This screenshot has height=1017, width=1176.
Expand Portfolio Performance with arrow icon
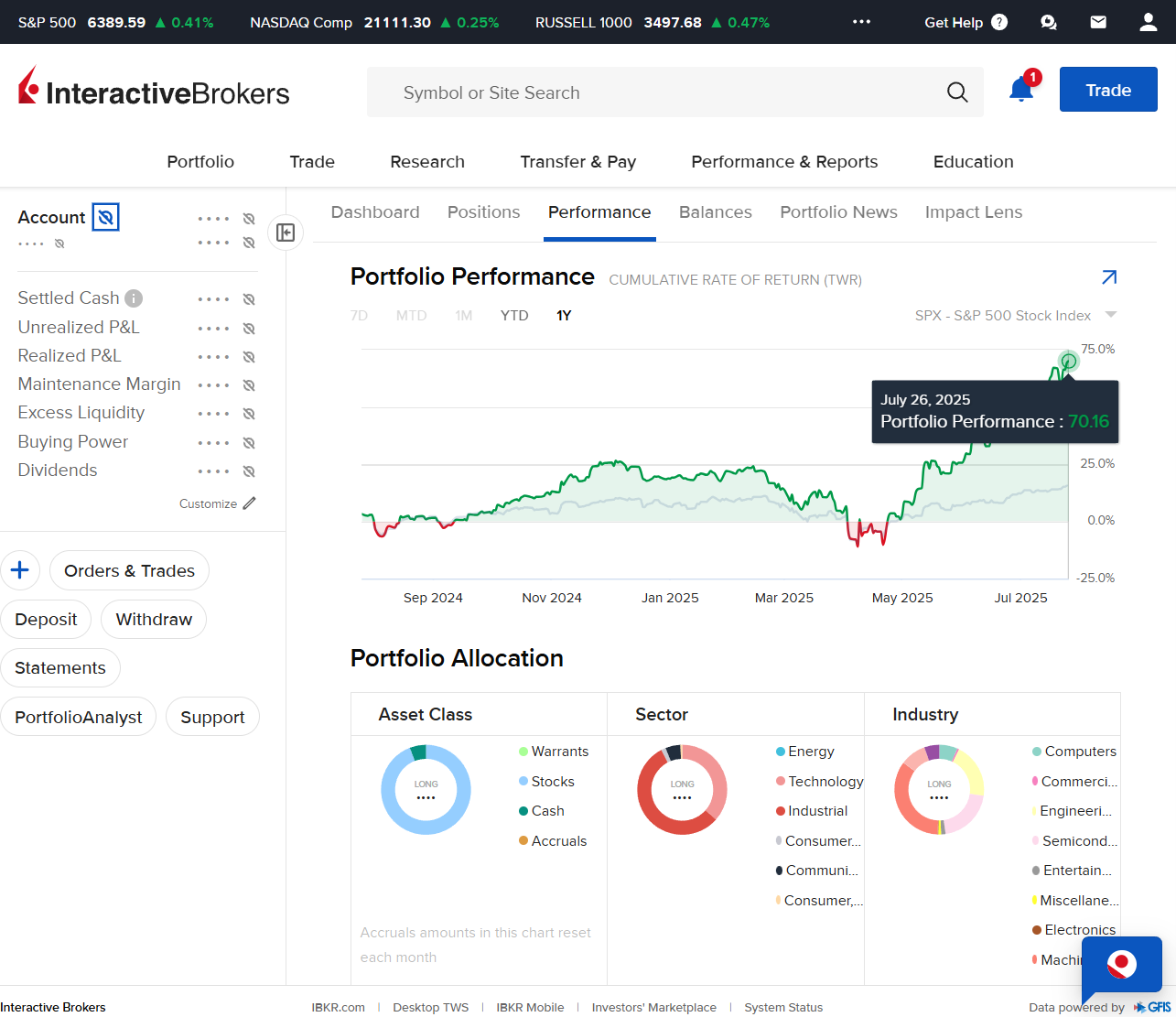click(1109, 277)
